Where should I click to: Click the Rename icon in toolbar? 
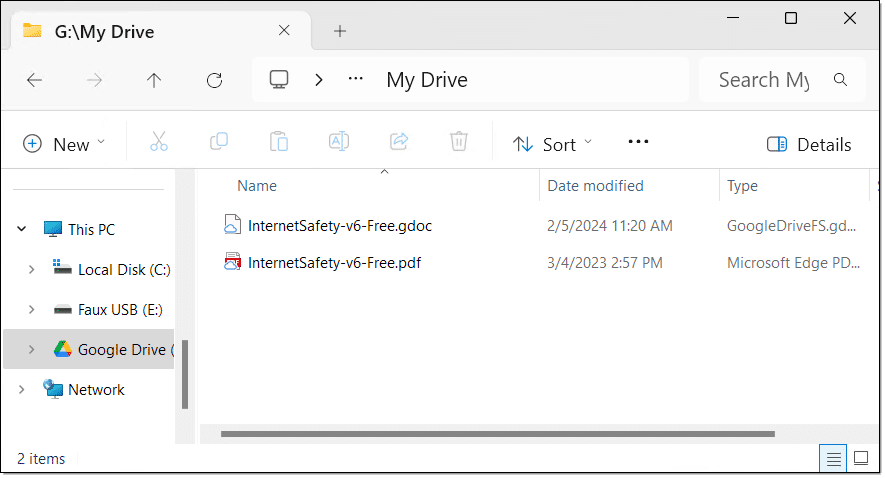339,142
